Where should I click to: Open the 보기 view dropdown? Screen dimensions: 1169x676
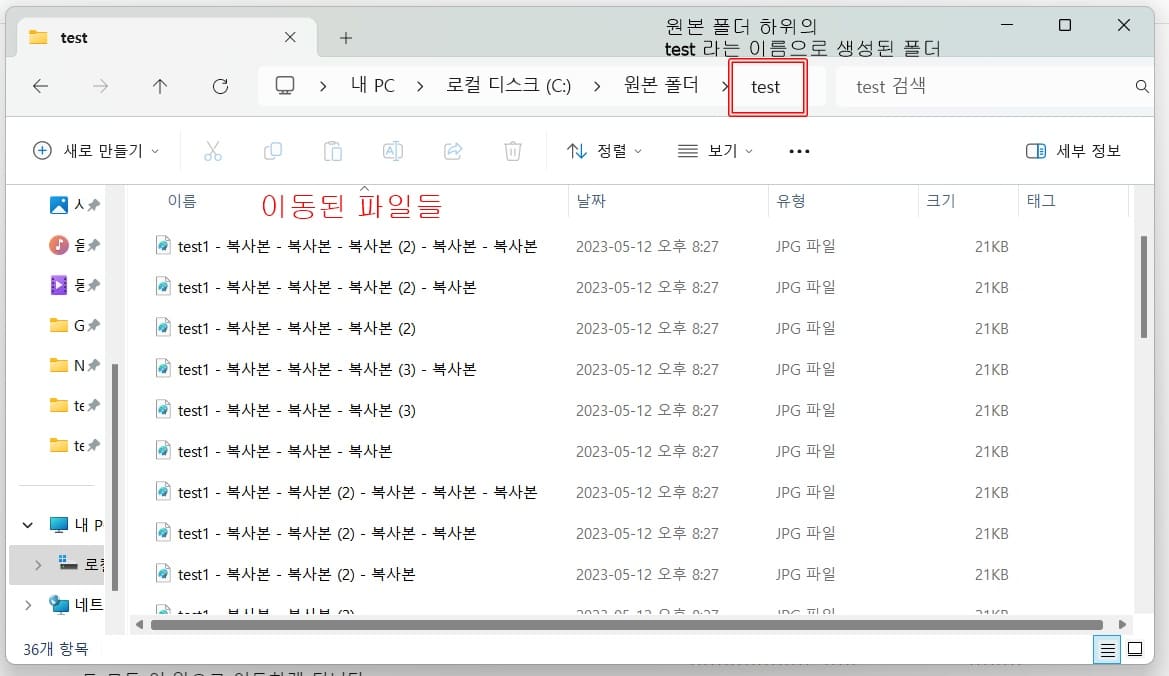(715, 151)
